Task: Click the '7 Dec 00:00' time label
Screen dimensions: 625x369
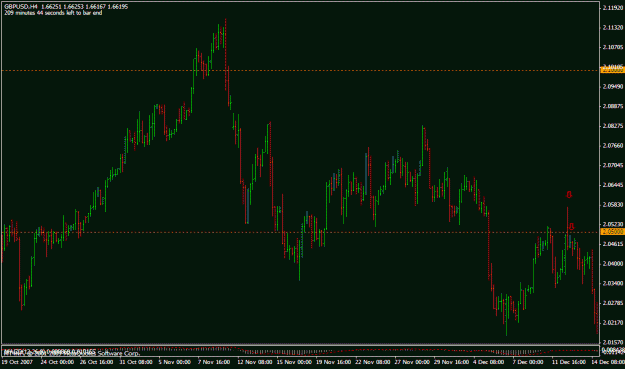Action: (x=528, y=362)
